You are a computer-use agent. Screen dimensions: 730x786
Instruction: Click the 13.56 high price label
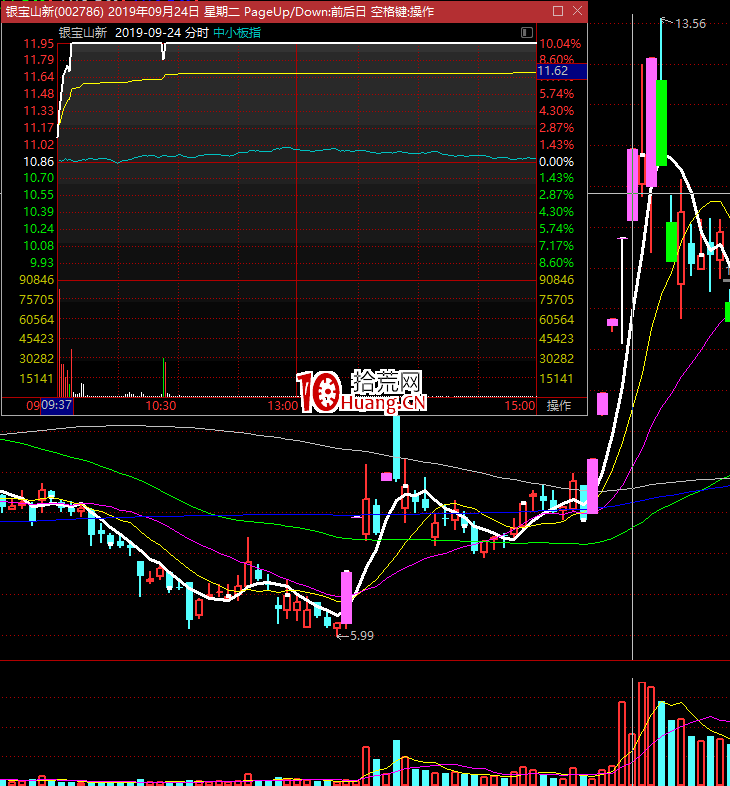coord(690,24)
